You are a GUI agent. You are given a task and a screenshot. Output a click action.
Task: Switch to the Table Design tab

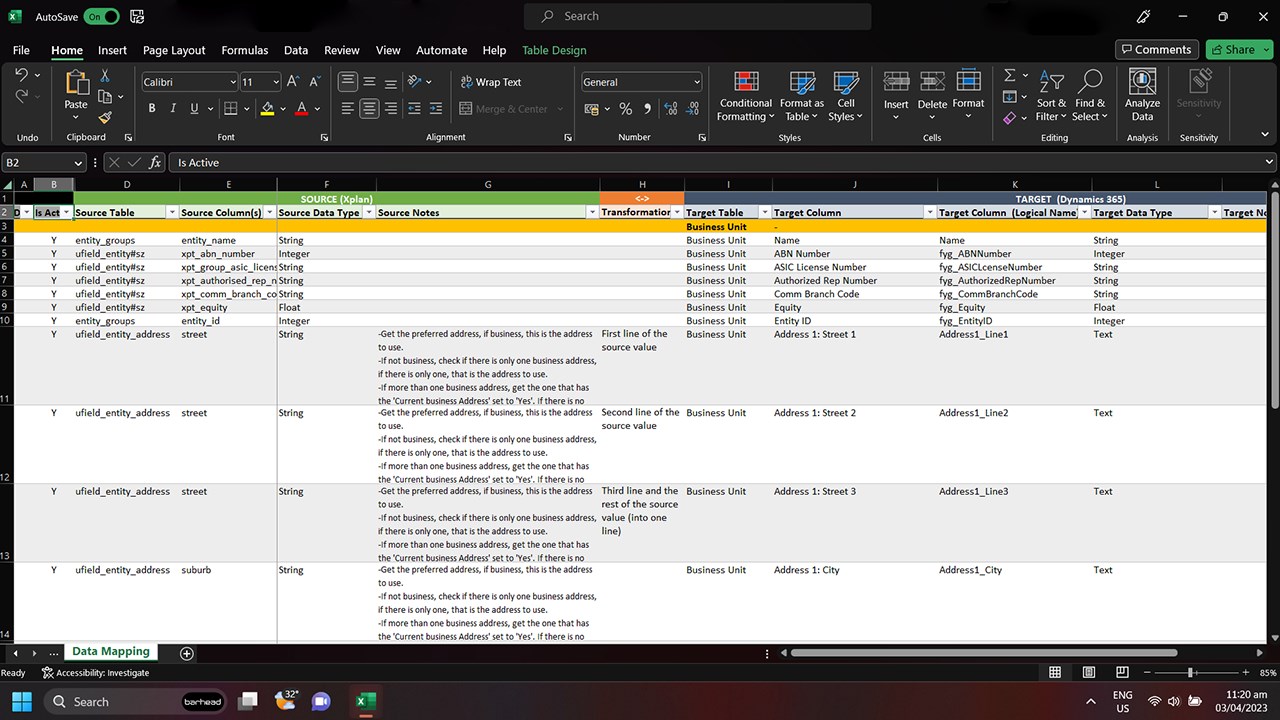[x=554, y=50]
